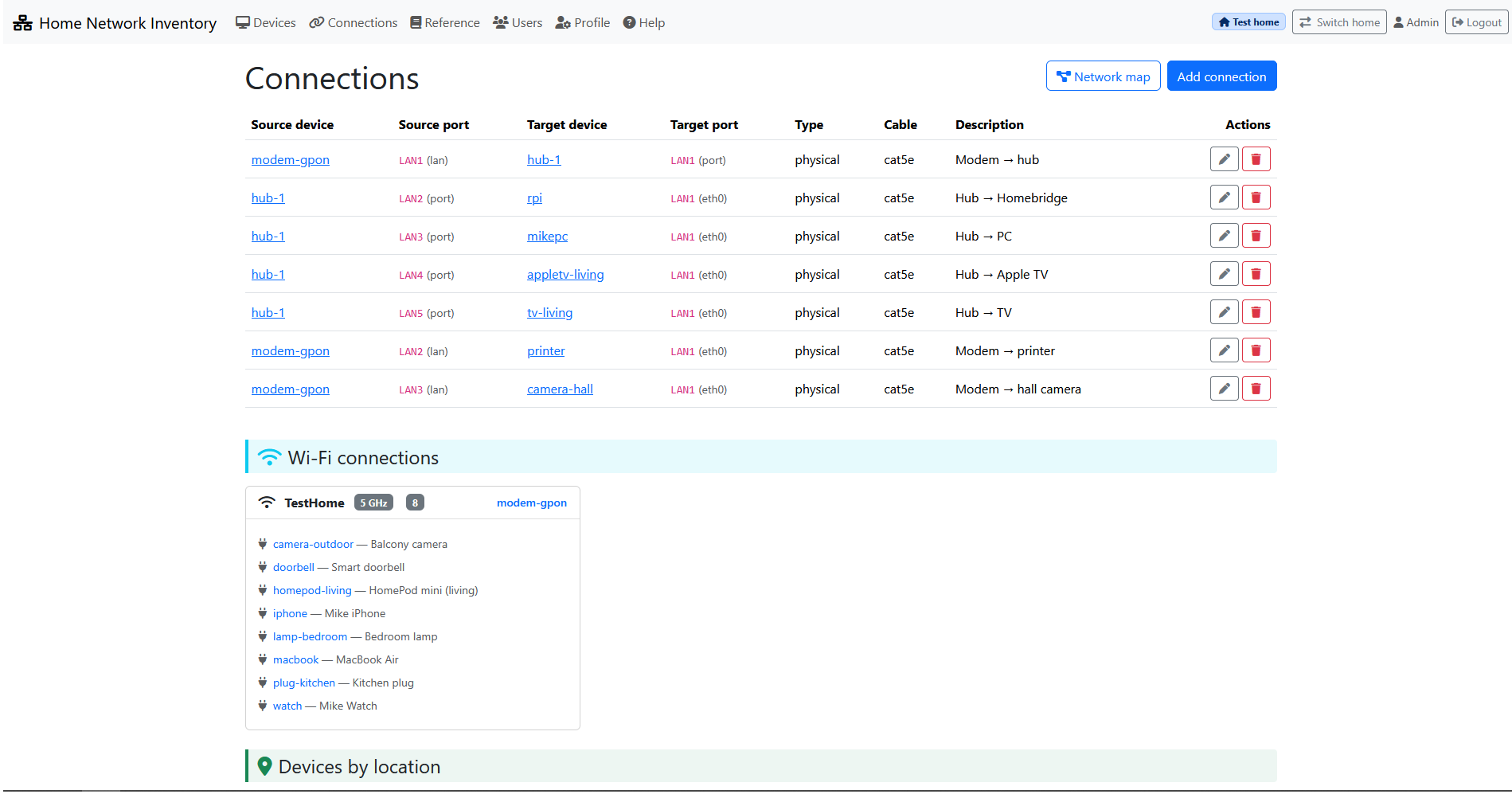The height and width of the screenshot is (798, 1512).
Task: Delete the Modem → hub connection
Action: [x=1256, y=159]
